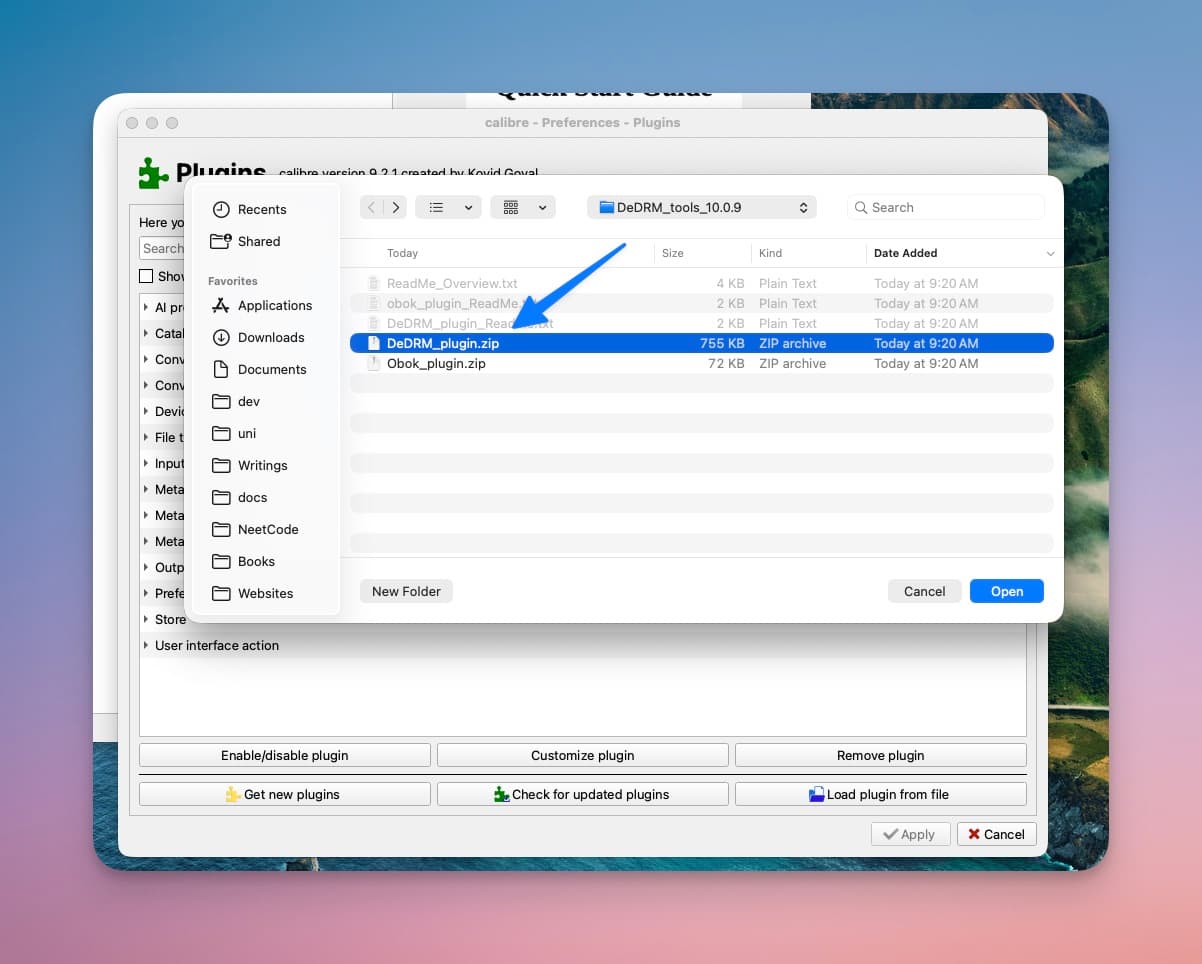Check for updated plugins

point(583,793)
